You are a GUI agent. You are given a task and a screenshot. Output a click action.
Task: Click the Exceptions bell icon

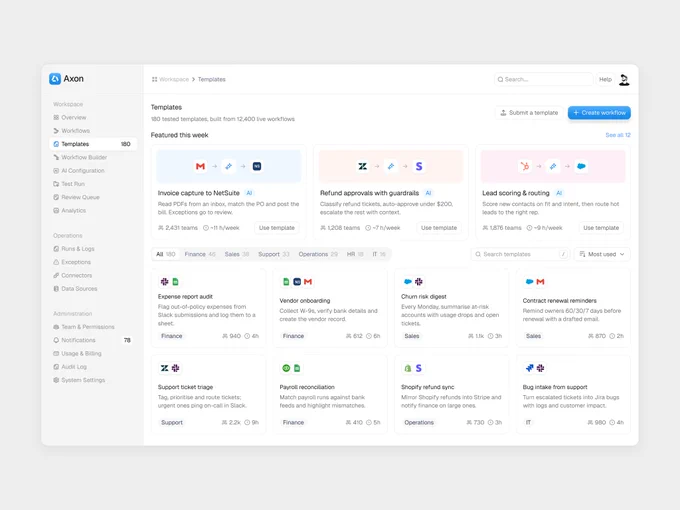(56, 262)
